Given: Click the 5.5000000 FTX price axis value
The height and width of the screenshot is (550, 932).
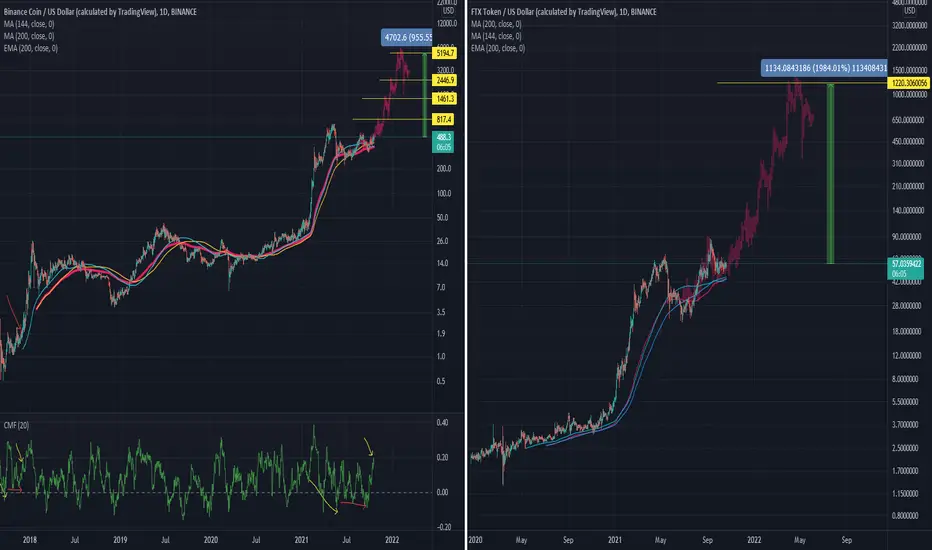Looking at the screenshot, I should tap(906, 402).
